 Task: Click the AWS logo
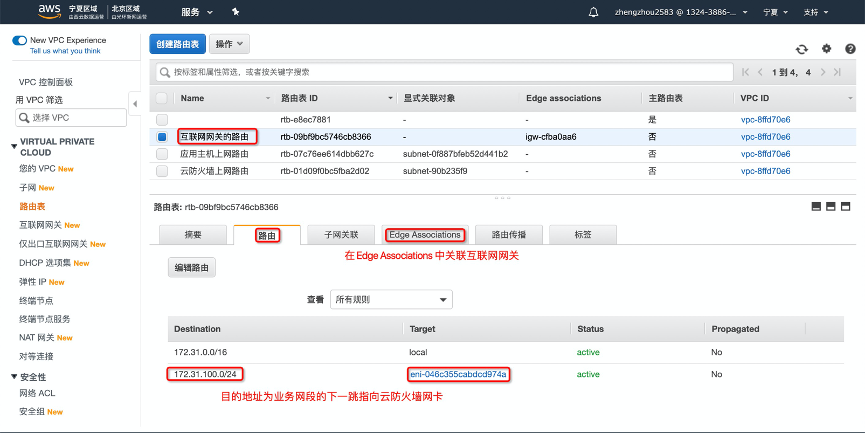point(50,12)
